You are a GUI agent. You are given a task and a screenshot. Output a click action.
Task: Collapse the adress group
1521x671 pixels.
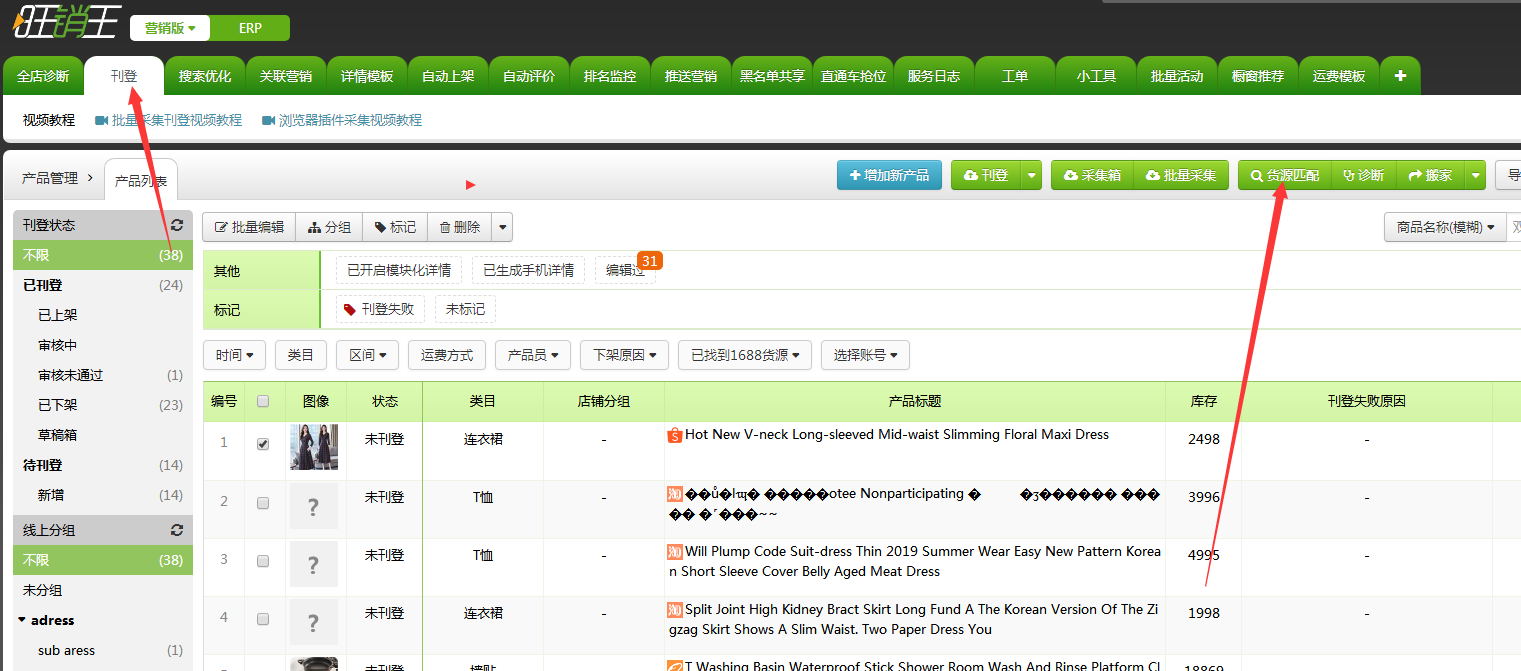(x=22, y=620)
